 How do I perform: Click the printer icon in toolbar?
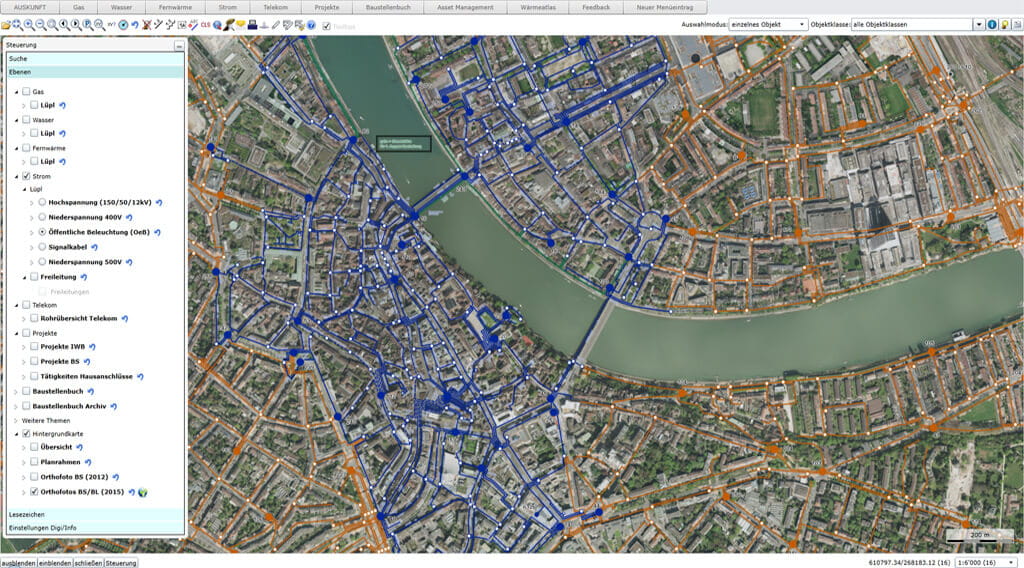(x=251, y=24)
